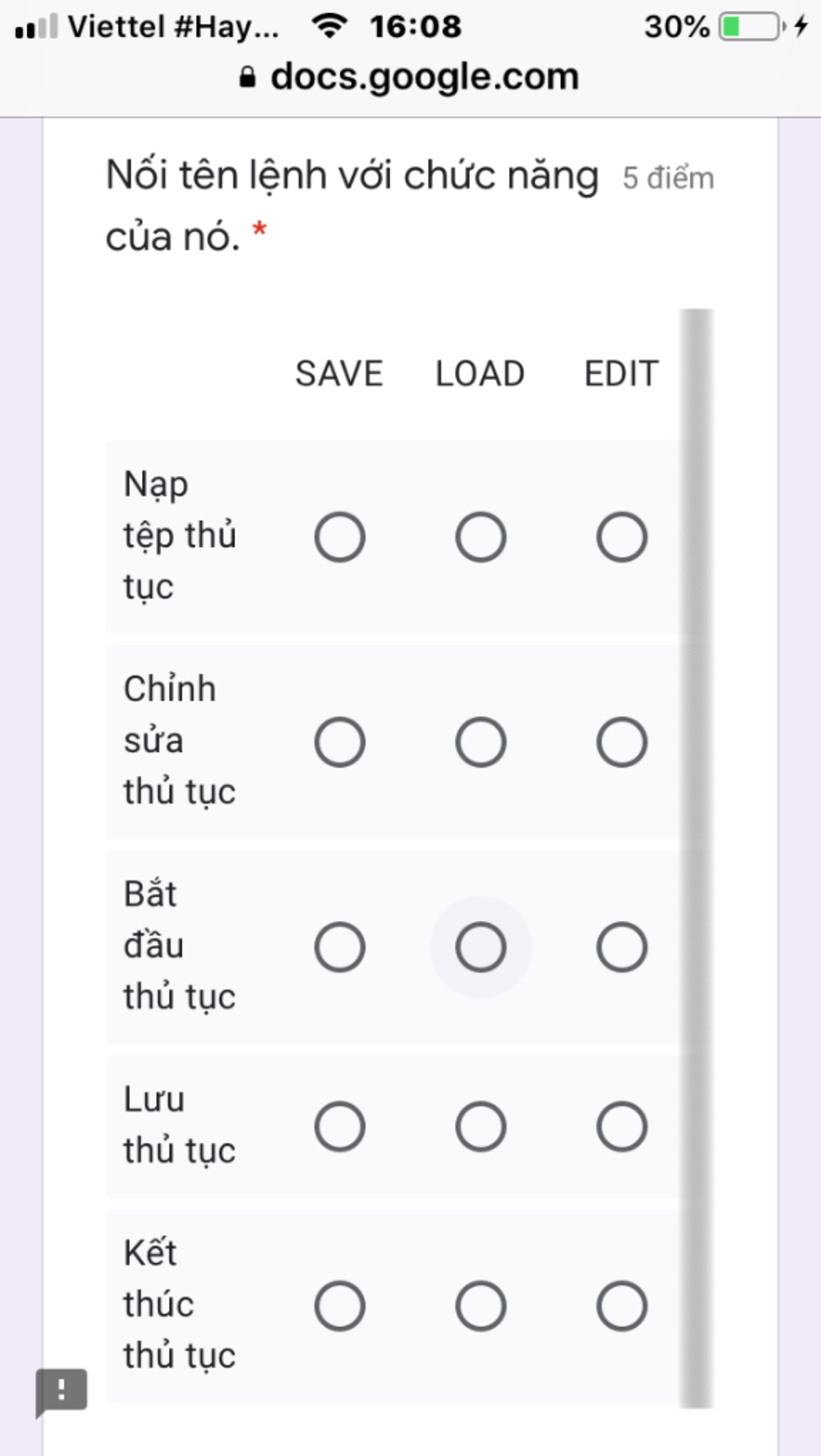Image resolution: width=821 pixels, height=1456 pixels.
Task: Tap the padlock icon beside the URL
Action: click(x=248, y=77)
